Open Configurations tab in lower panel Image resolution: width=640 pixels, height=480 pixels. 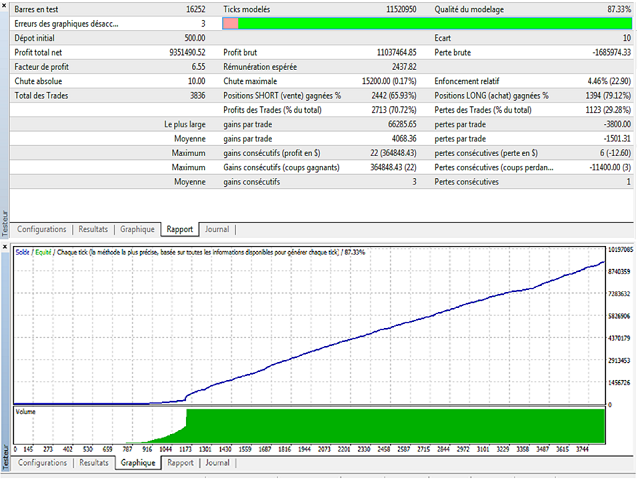[42, 463]
